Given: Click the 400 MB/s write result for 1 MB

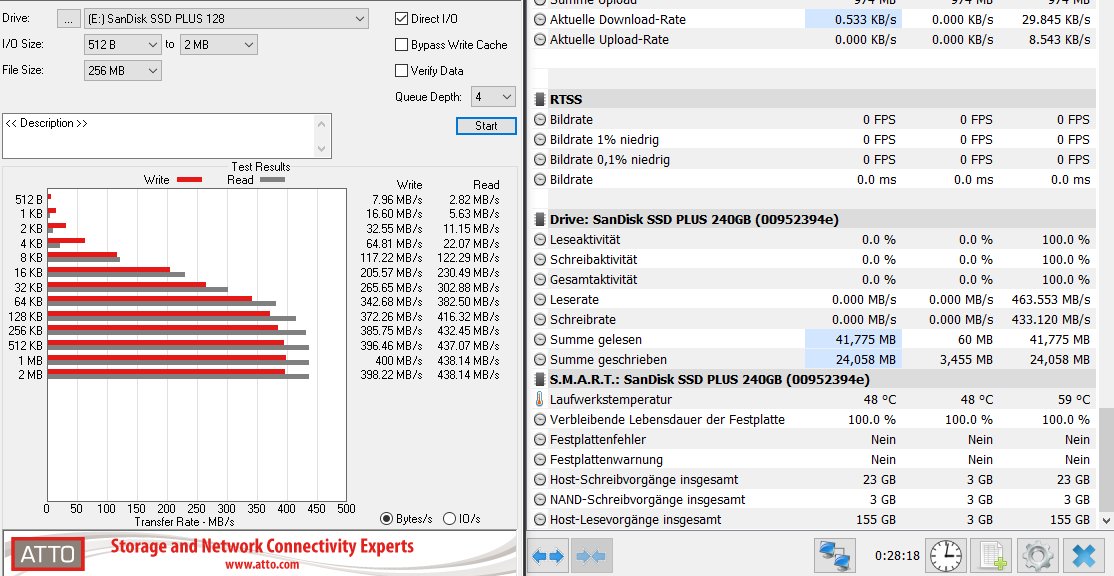Looking at the screenshot, I should 401,361.
